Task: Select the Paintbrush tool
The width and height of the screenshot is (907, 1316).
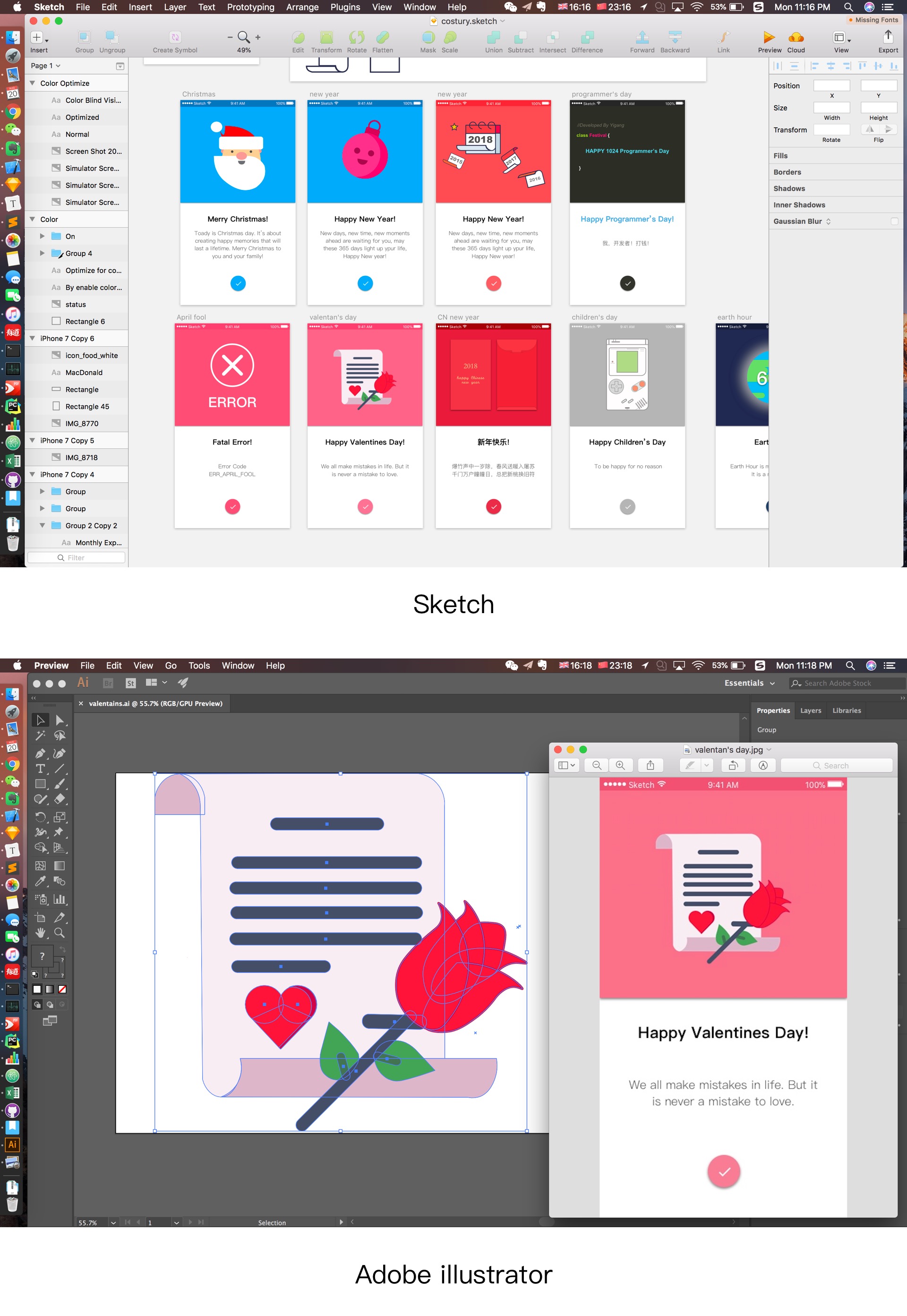Action: [x=60, y=784]
